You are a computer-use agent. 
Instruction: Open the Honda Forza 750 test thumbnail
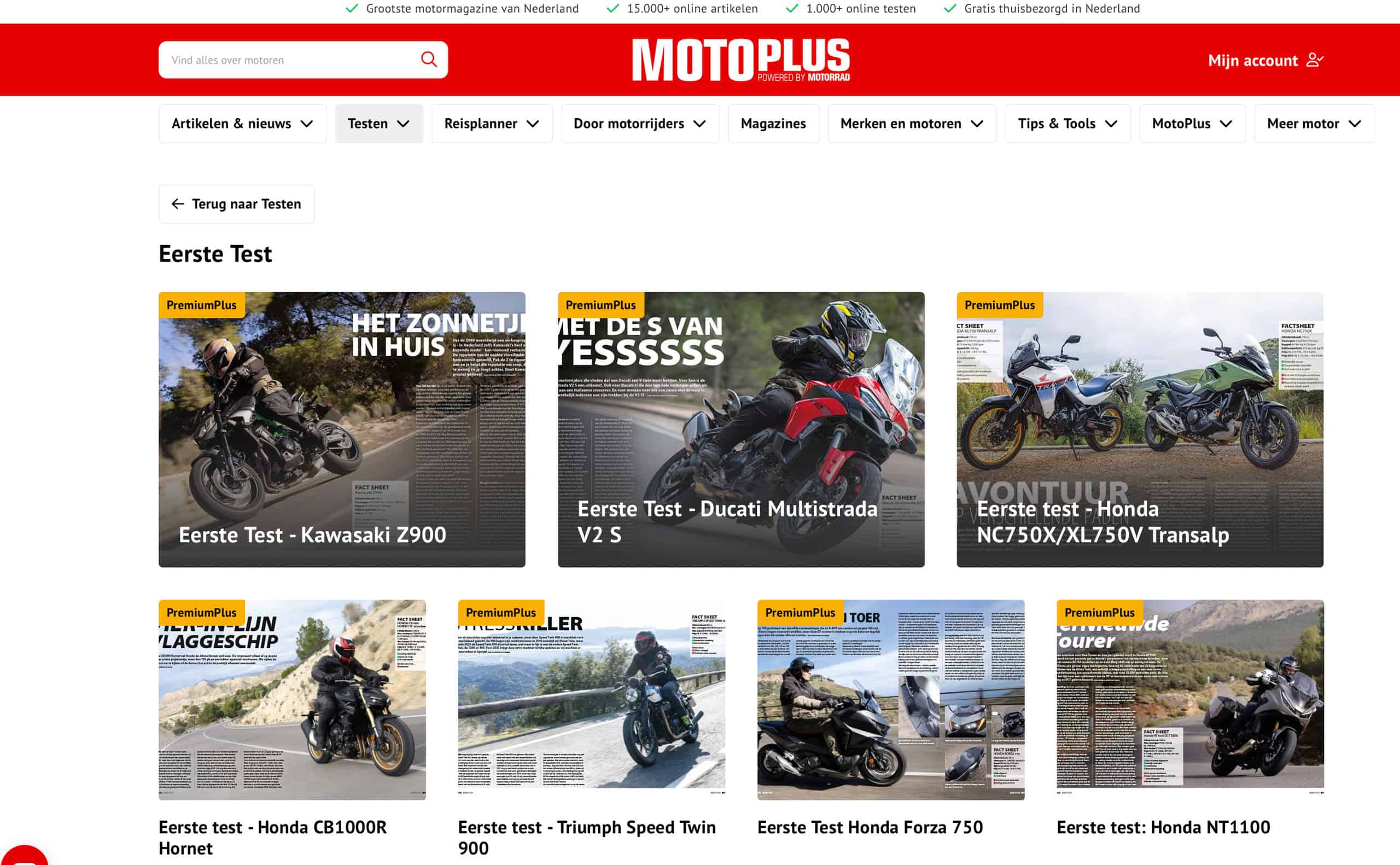891,700
